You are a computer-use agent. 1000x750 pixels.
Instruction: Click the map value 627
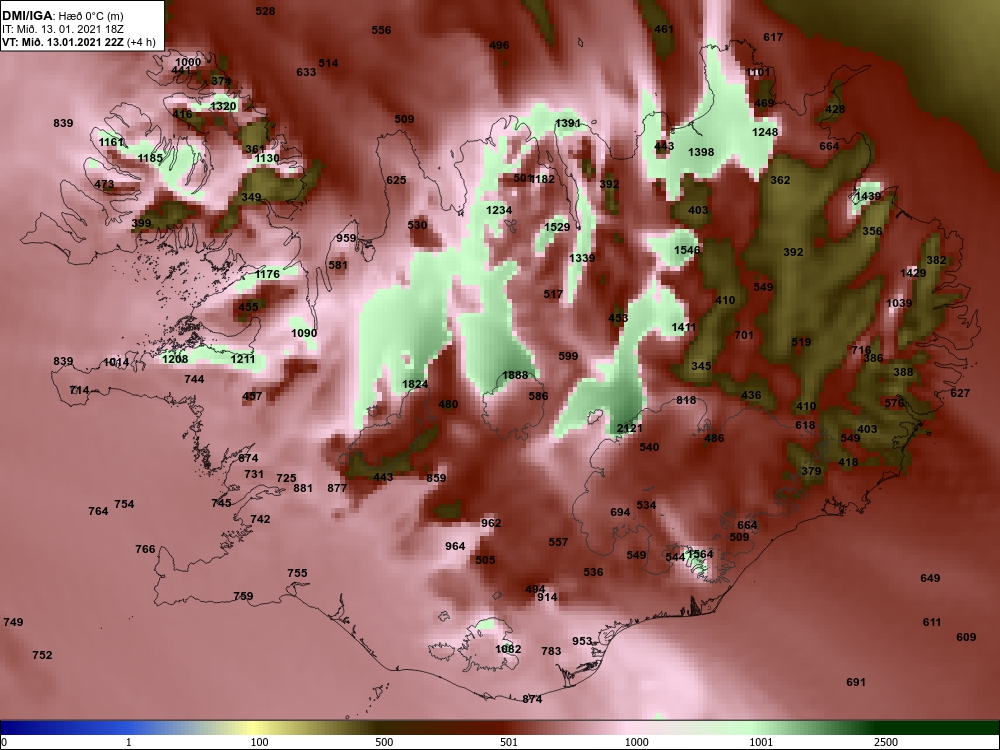[960, 393]
